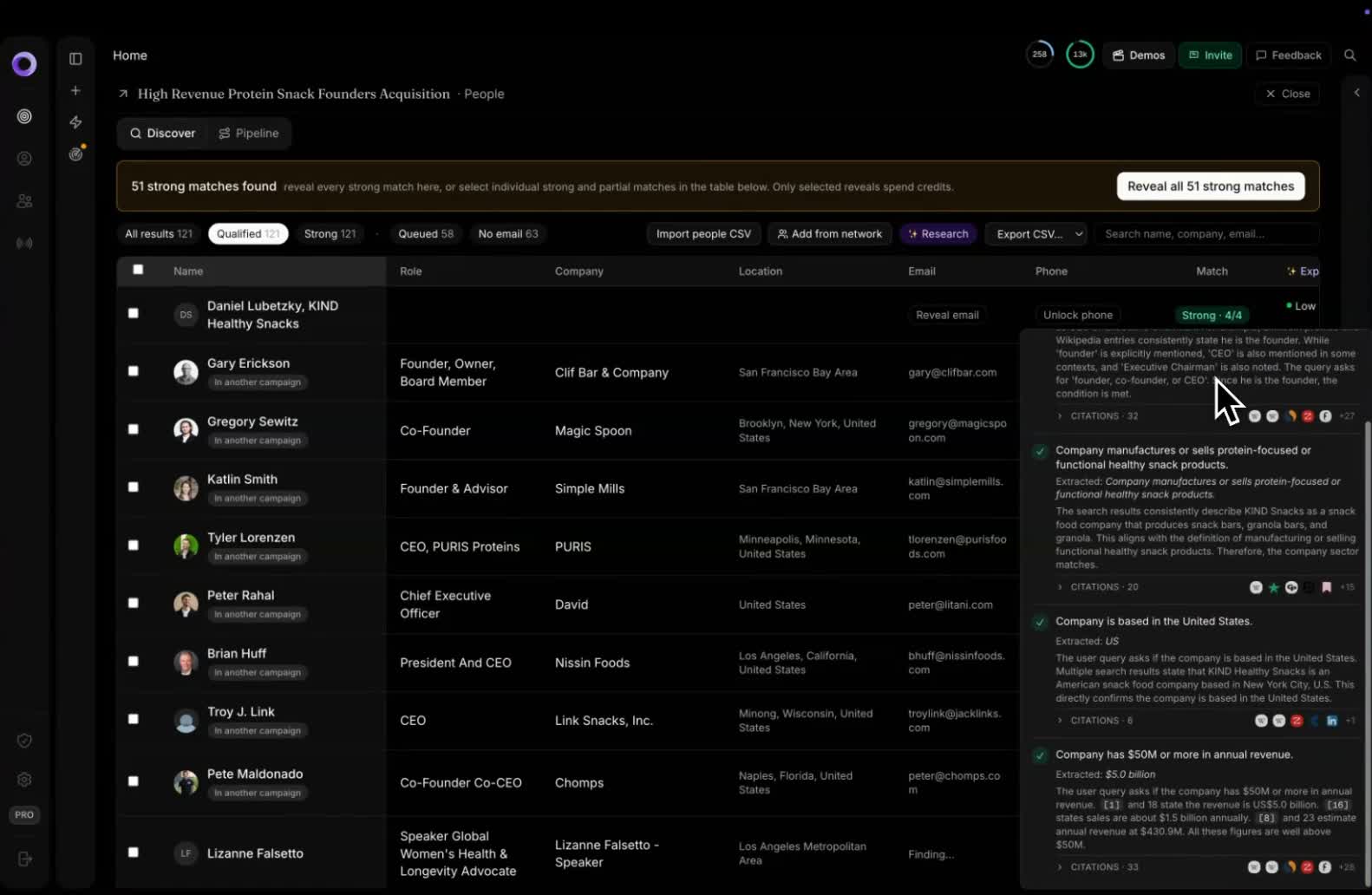Click the green Invite button

pyautogui.click(x=1210, y=56)
